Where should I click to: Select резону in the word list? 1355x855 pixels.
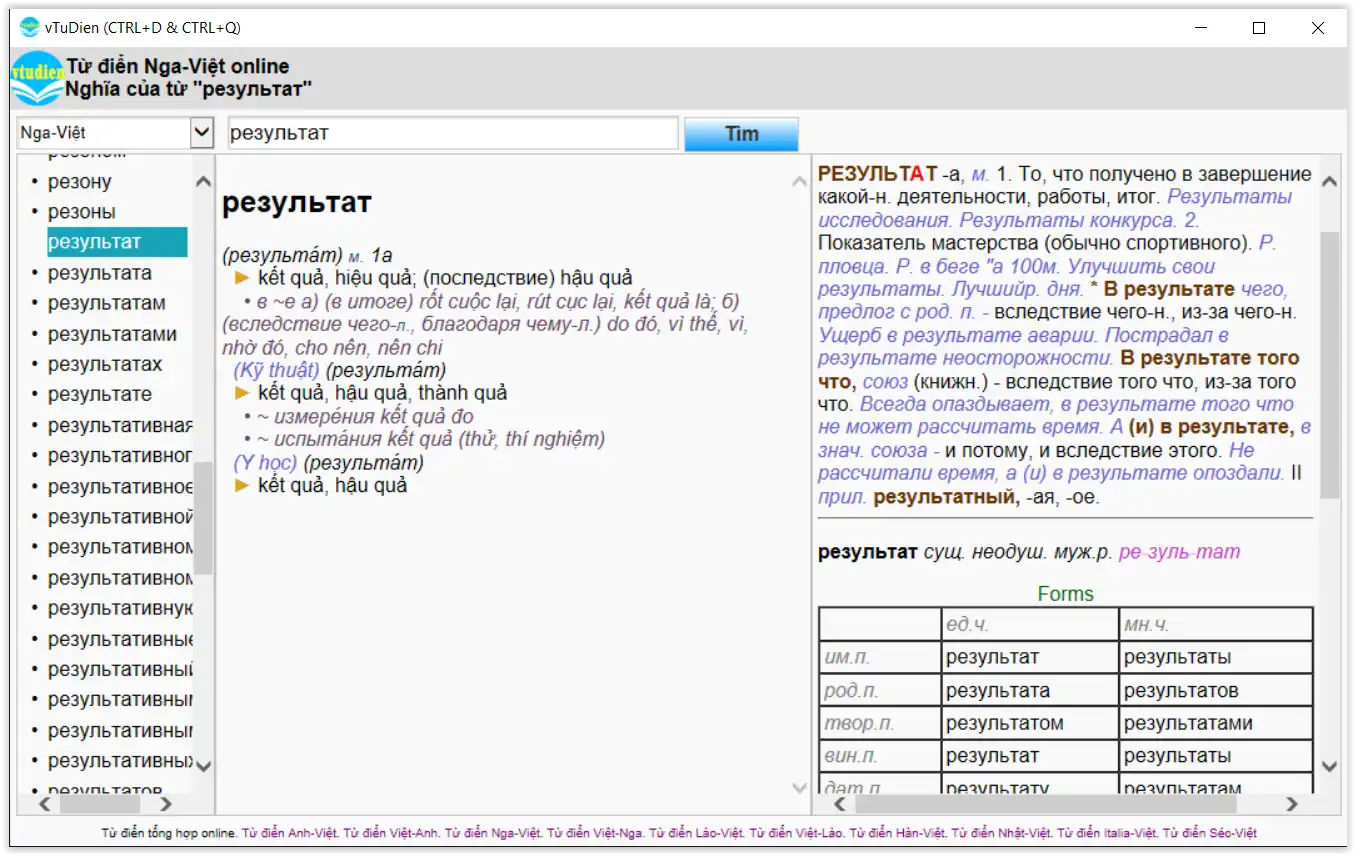(x=79, y=181)
